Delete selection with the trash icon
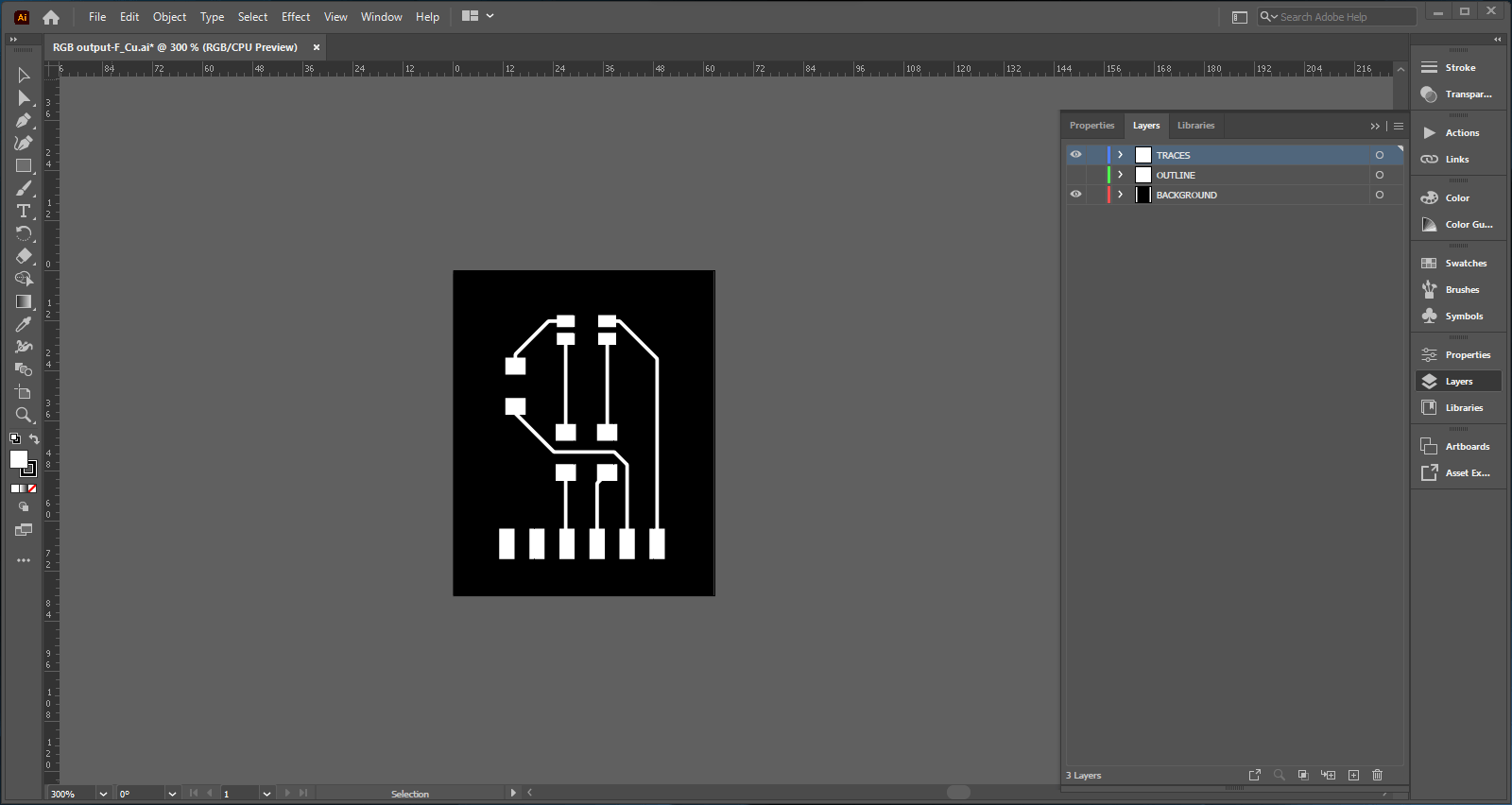 point(1377,775)
